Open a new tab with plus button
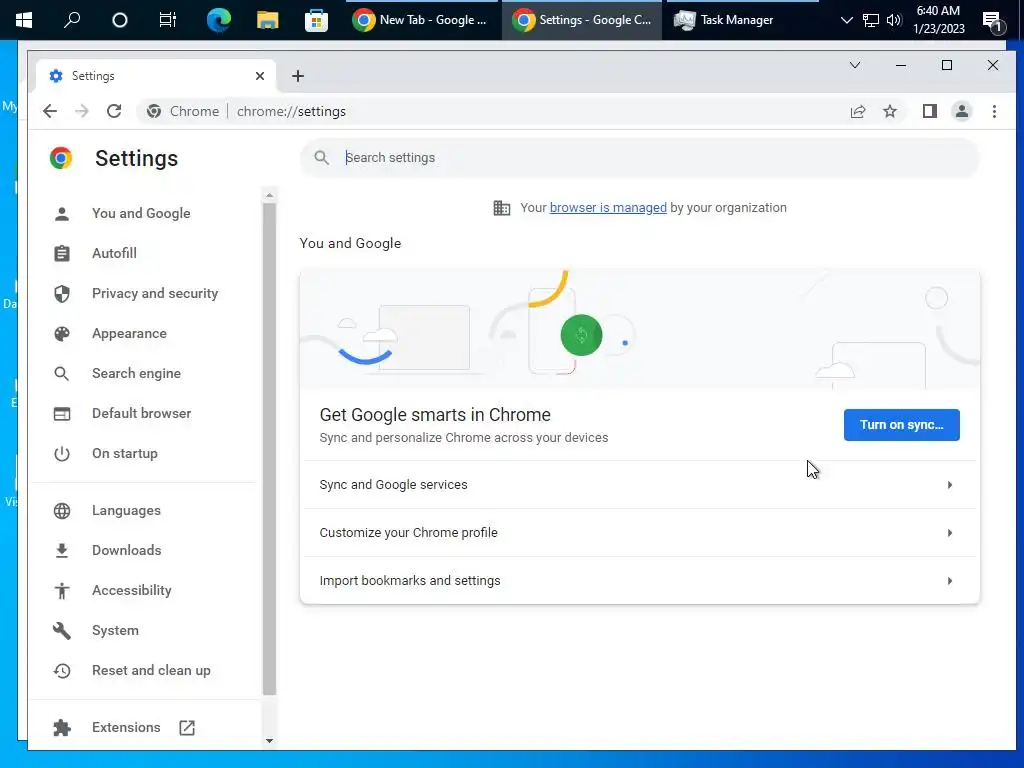1024x768 pixels. coord(298,76)
